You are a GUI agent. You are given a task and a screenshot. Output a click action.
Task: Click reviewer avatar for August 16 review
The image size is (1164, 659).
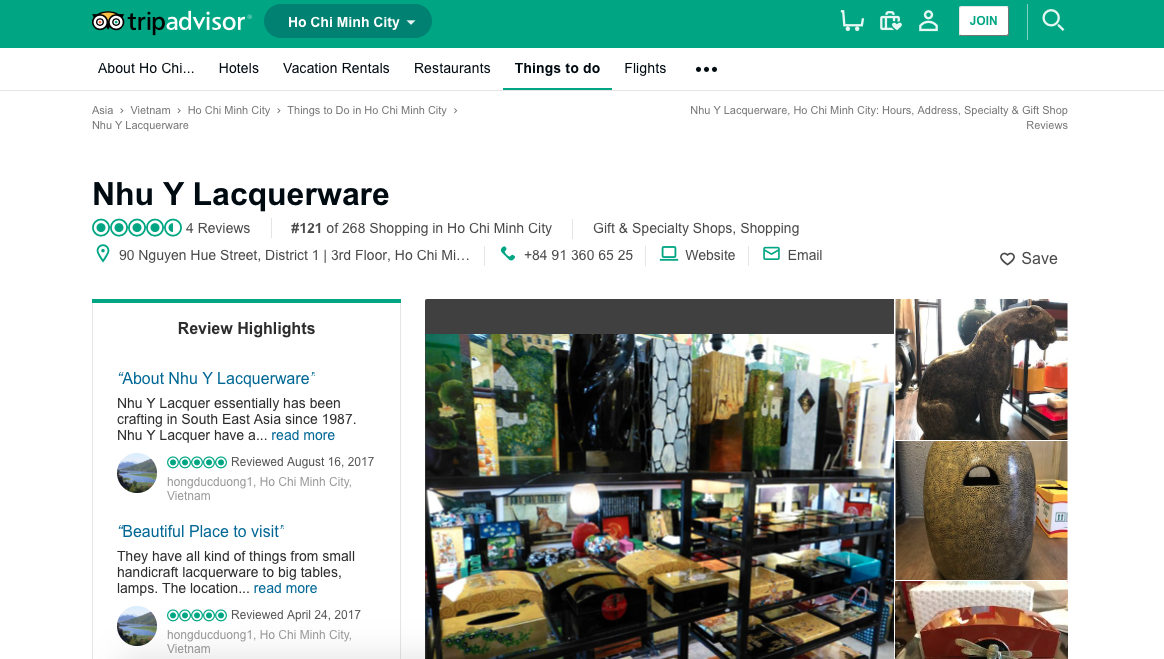point(137,473)
